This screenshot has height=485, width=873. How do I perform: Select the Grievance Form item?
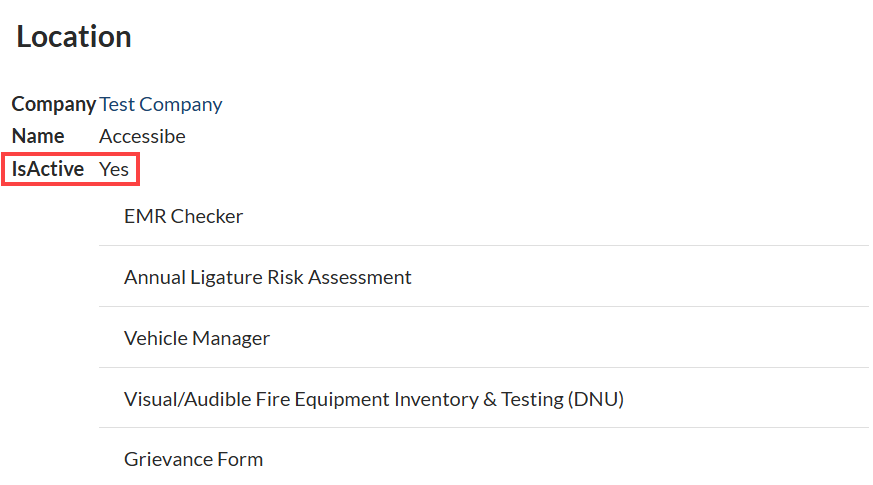click(193, 460)
